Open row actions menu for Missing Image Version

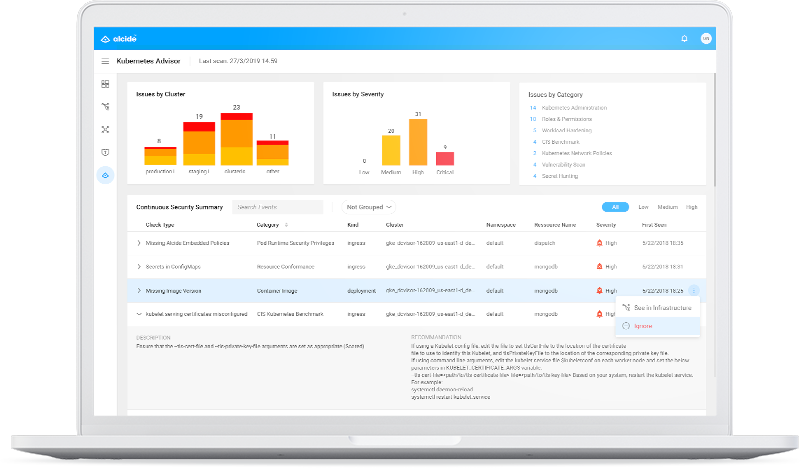694,291
